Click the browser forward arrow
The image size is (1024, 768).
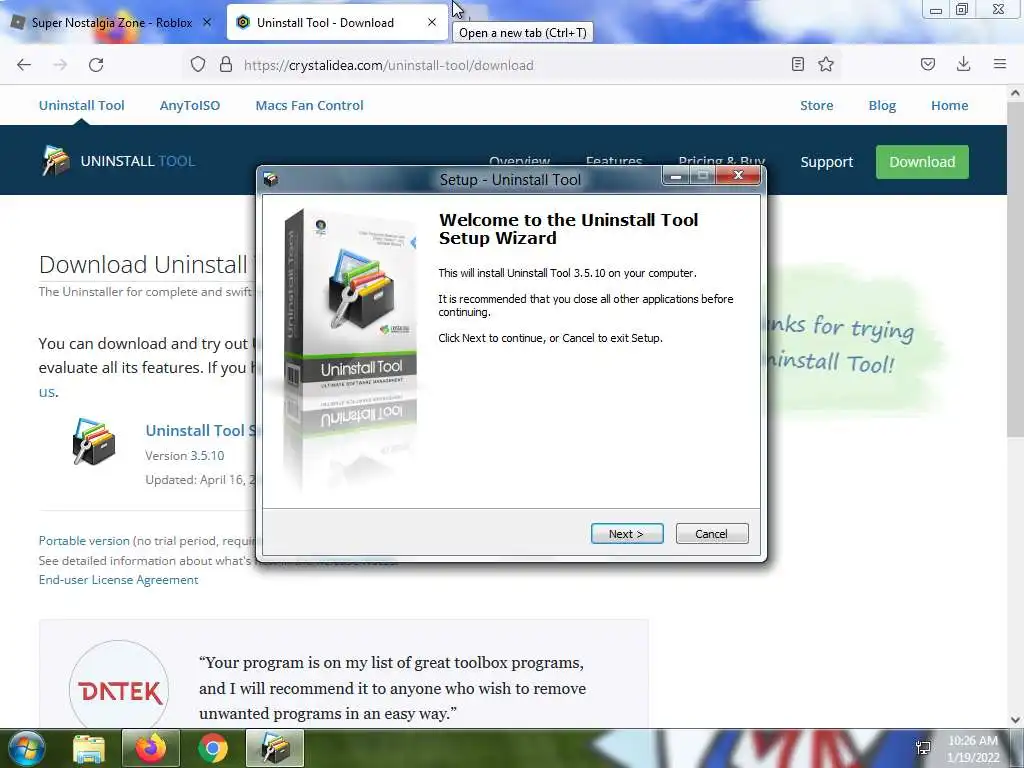(60, 65)
